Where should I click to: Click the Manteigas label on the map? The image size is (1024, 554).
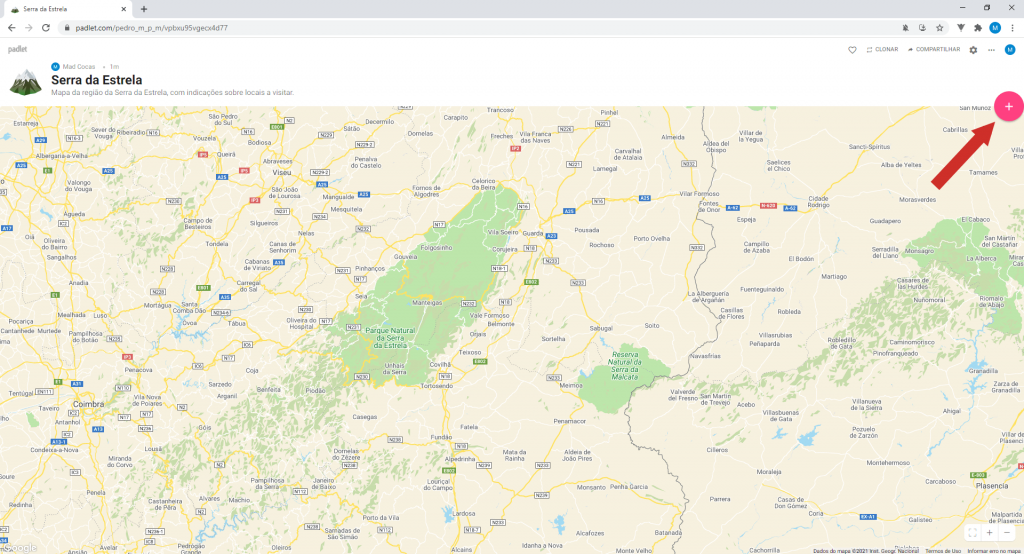coord(427,302)
